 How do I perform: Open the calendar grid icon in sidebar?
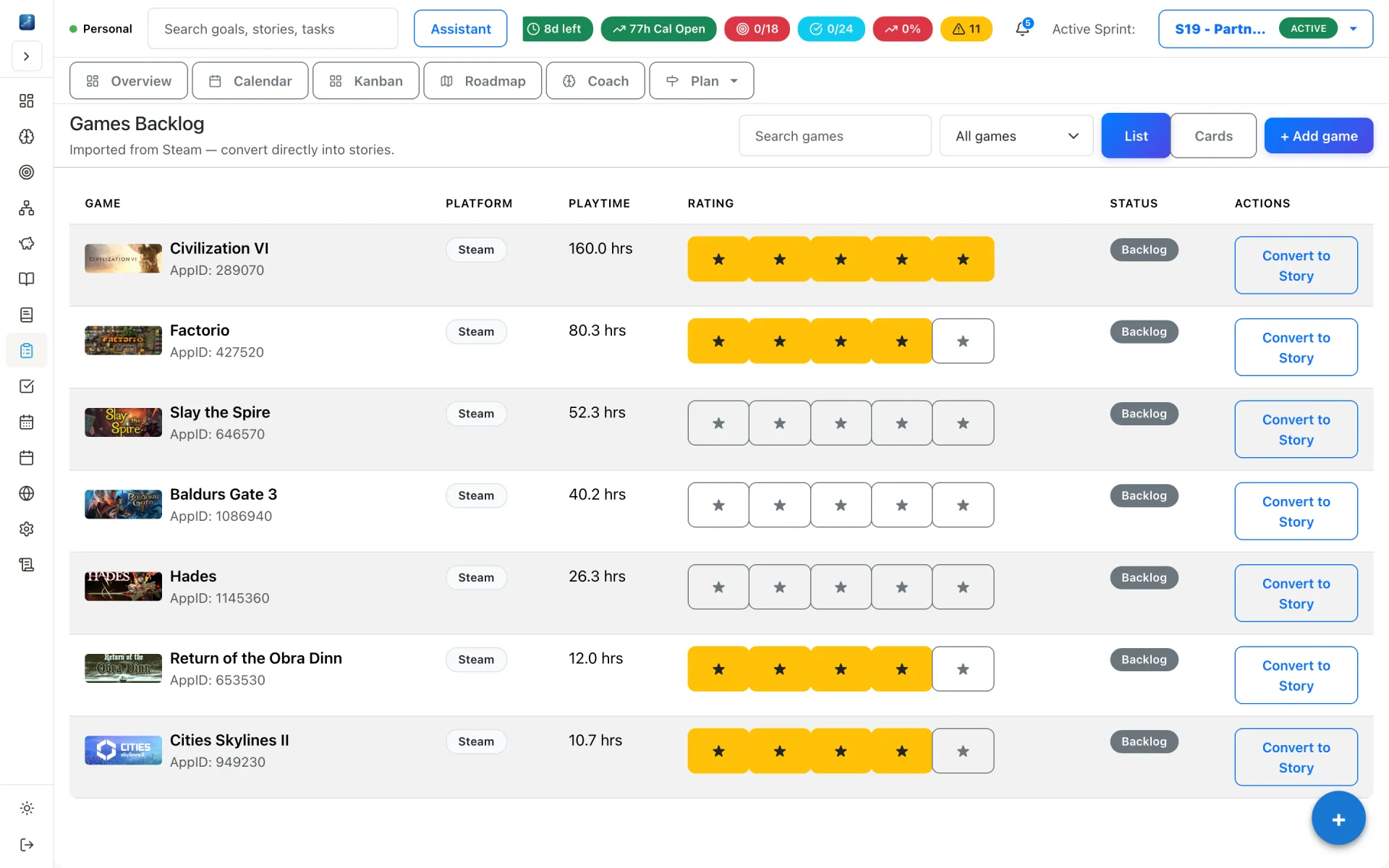[27, 422]
